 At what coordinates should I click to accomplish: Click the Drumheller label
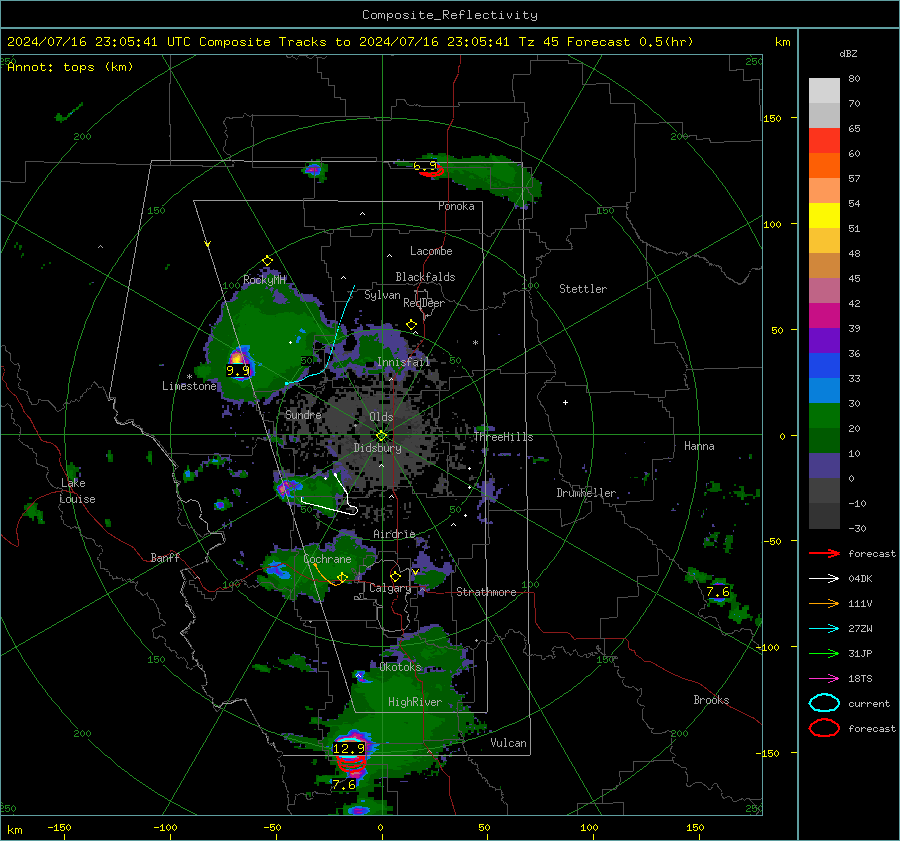586,493
